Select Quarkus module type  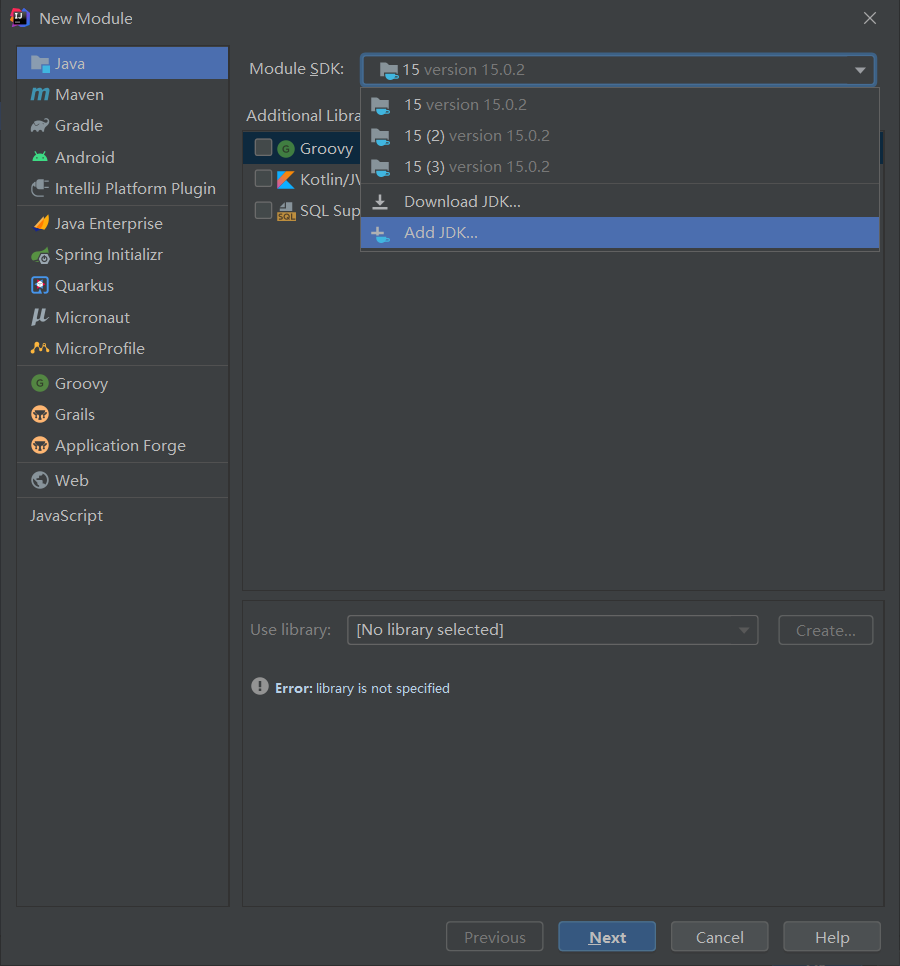click(123, 285)
